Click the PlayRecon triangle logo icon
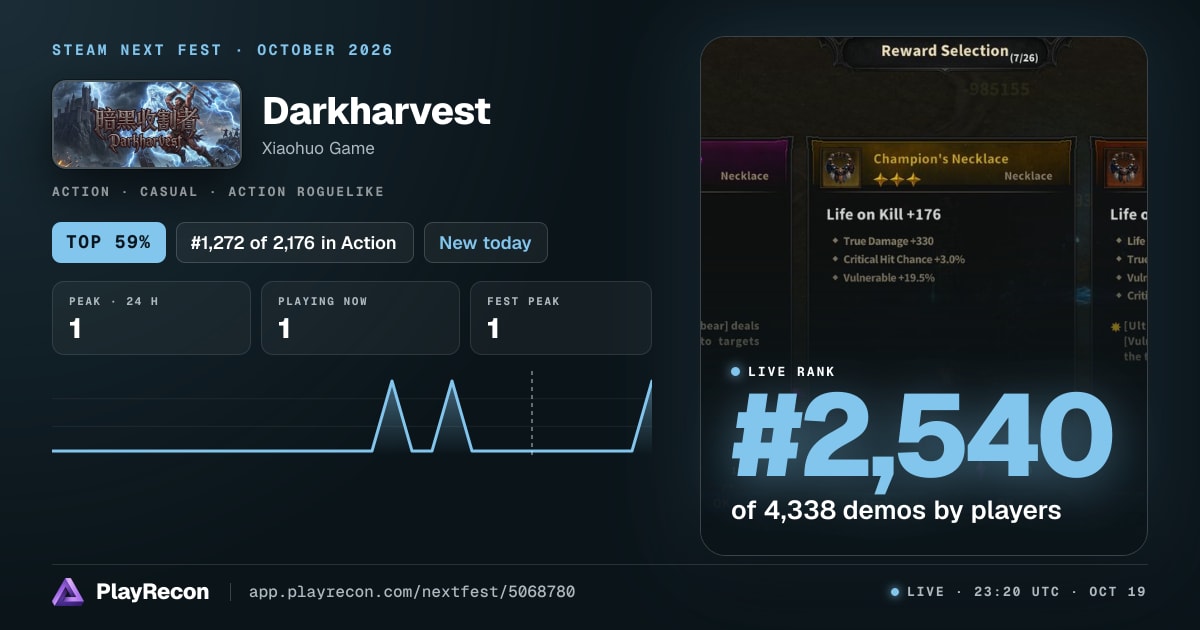Viewport: 1200px width, 630px height. 68,592
